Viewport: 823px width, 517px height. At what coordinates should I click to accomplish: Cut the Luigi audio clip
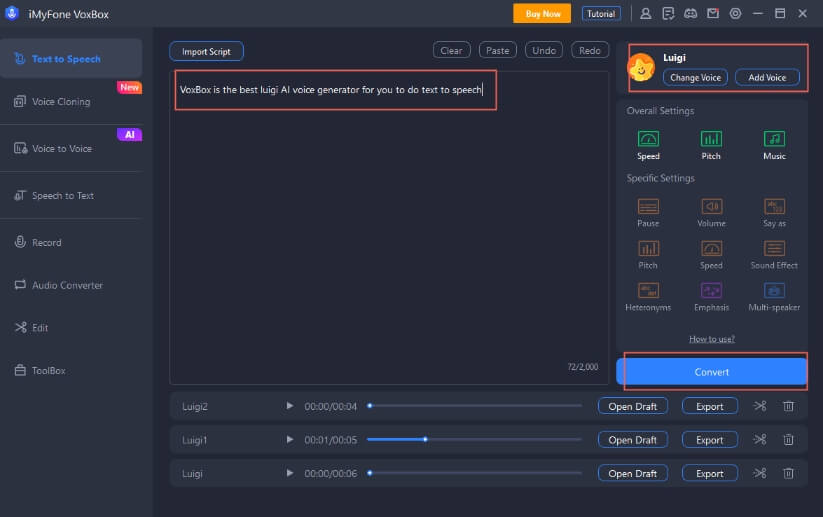[760, 473]
